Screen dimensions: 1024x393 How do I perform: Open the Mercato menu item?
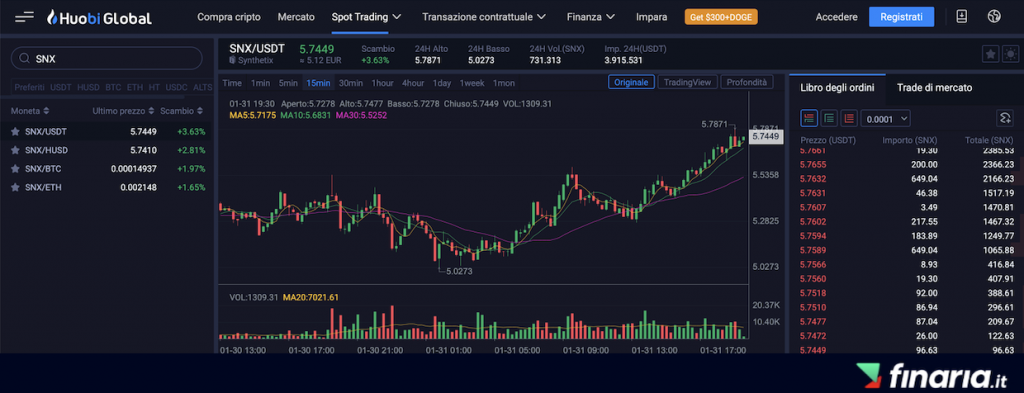[x=296, y=17]
